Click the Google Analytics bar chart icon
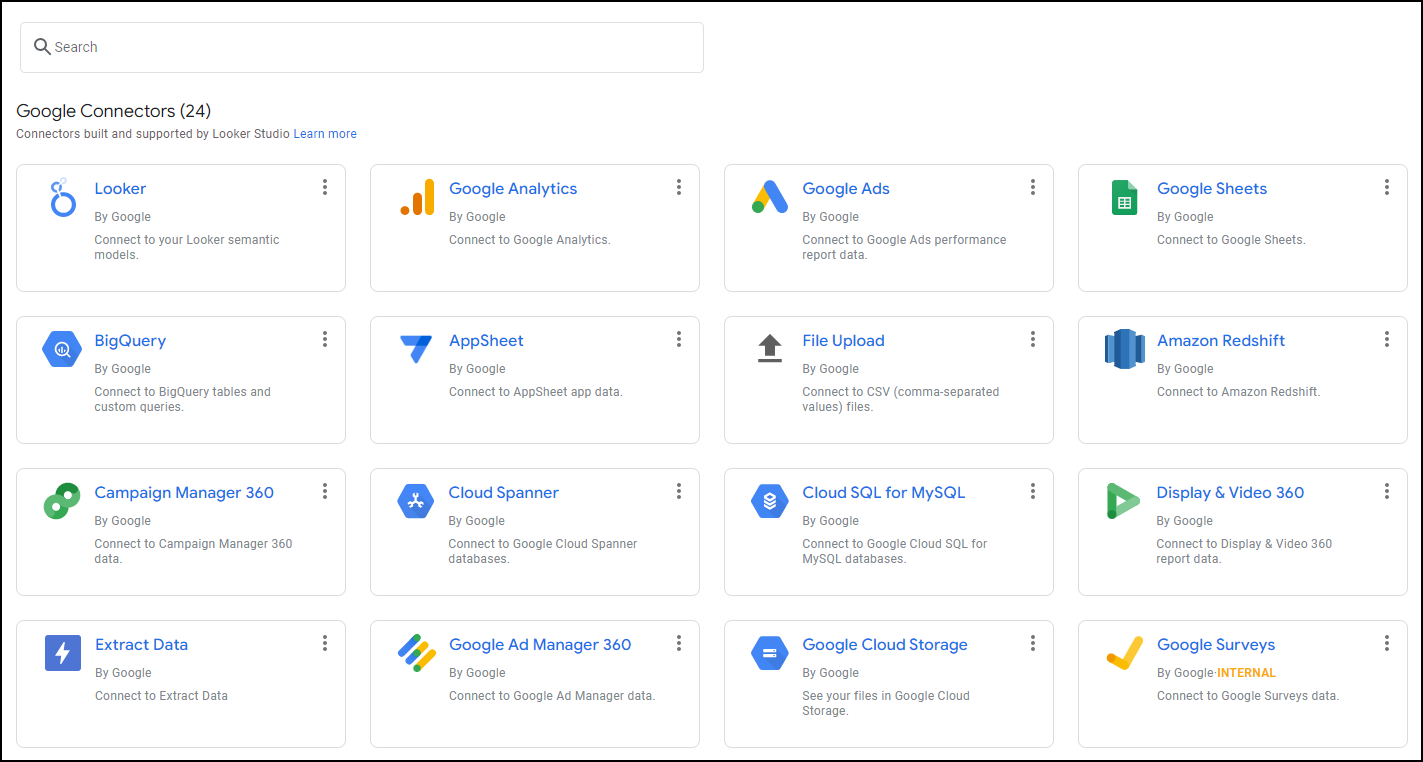This screenshot has height=762, width=1423. 417,197
